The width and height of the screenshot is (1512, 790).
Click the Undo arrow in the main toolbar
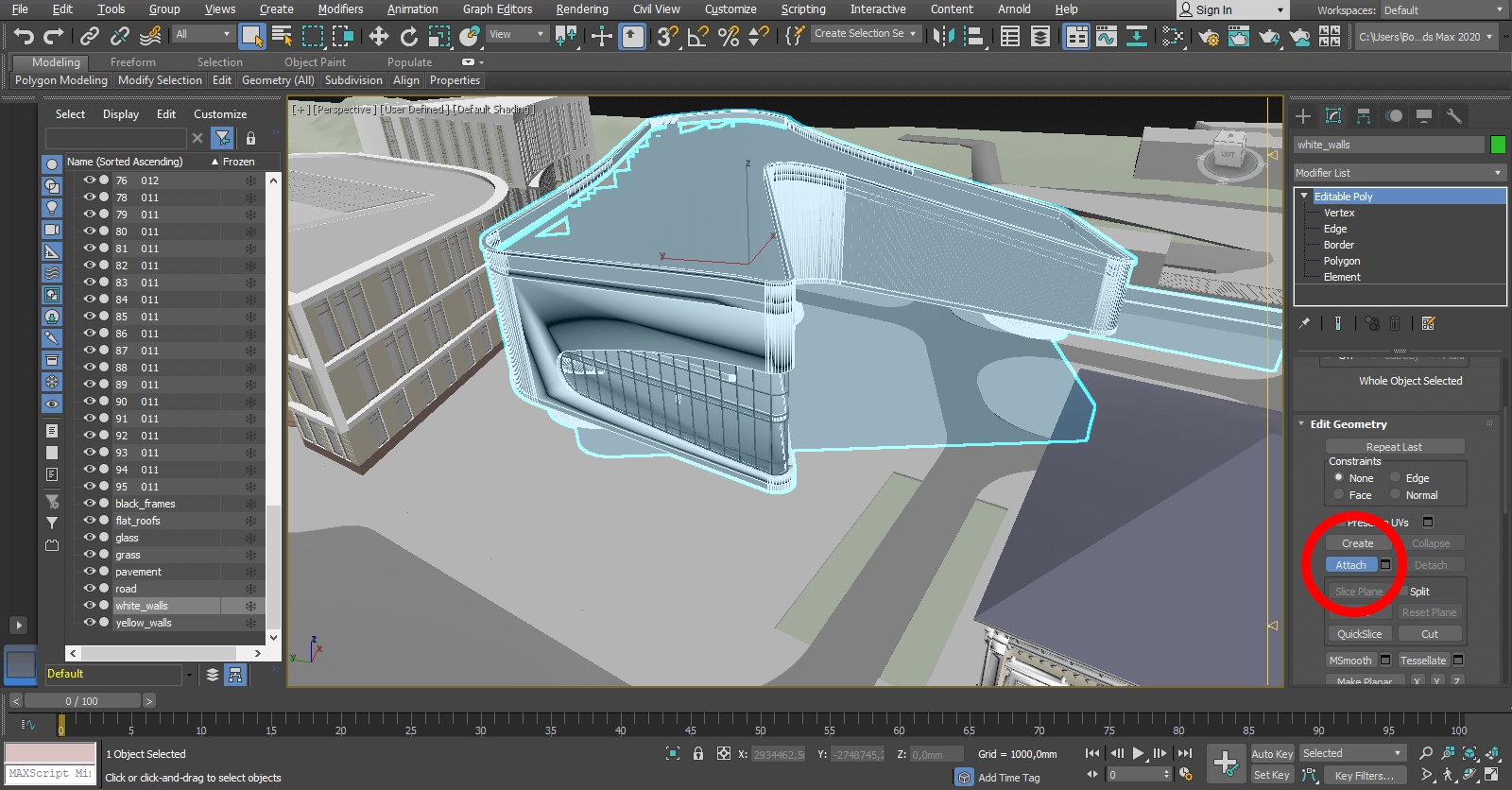pos(24,36)
